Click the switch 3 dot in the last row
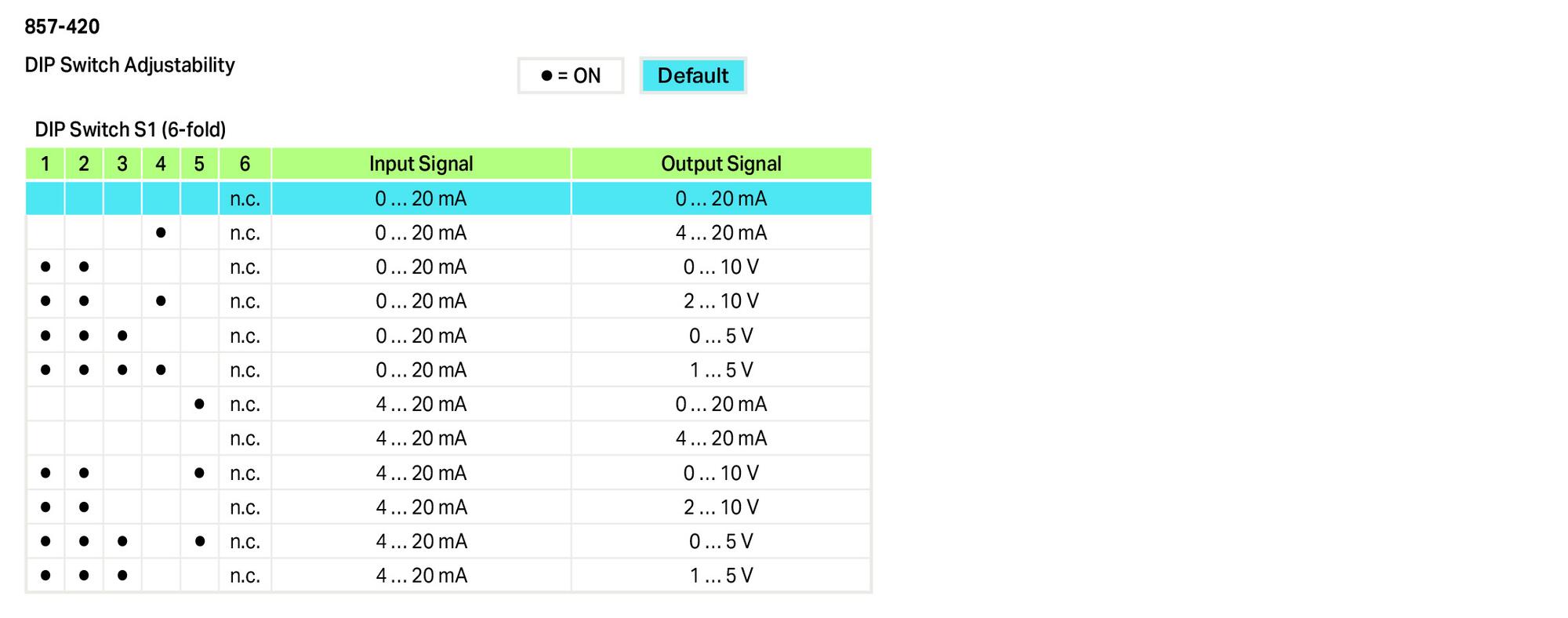This screenshot has height=618, width=1568. coord(122,576)
